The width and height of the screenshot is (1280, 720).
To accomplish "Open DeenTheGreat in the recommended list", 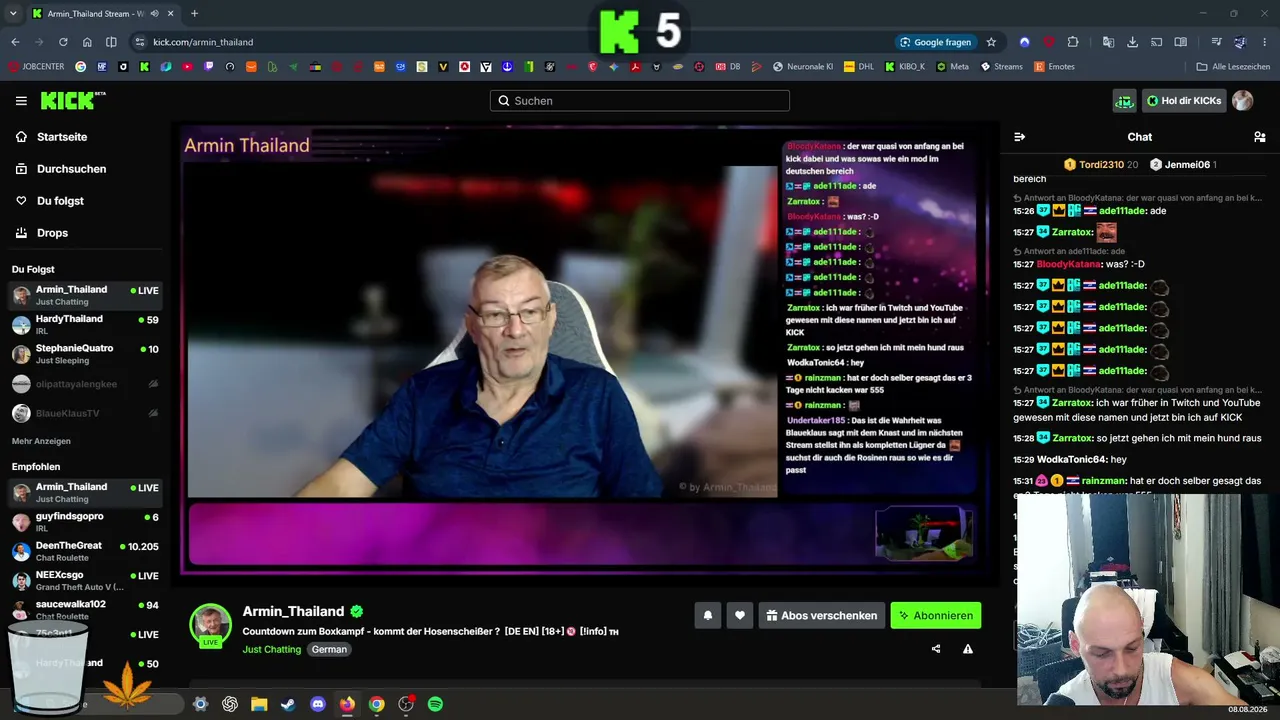I will pos(85,551).
